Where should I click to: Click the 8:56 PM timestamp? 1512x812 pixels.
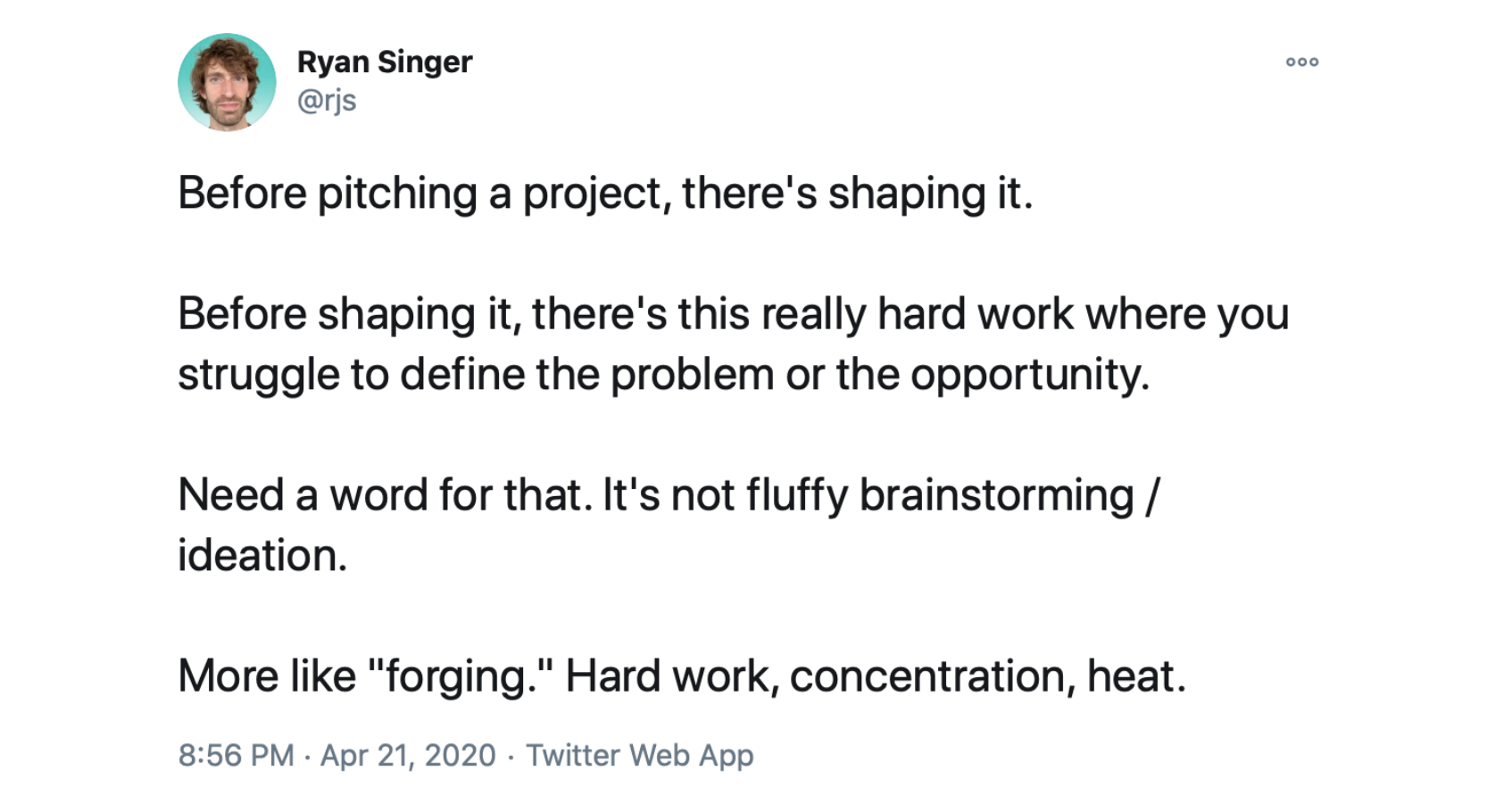pyautogui.click(x=236, y=755)
